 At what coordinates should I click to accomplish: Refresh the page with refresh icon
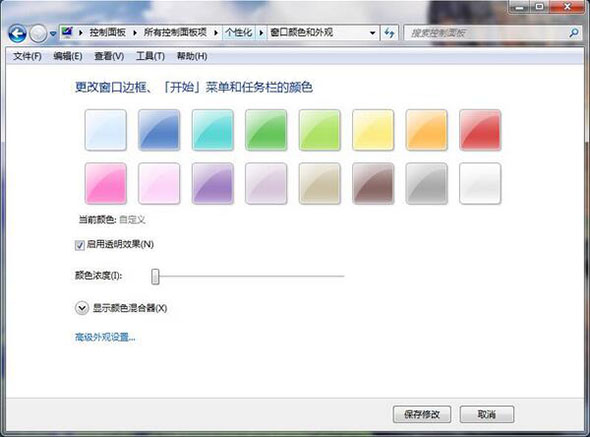click(389, 33)
